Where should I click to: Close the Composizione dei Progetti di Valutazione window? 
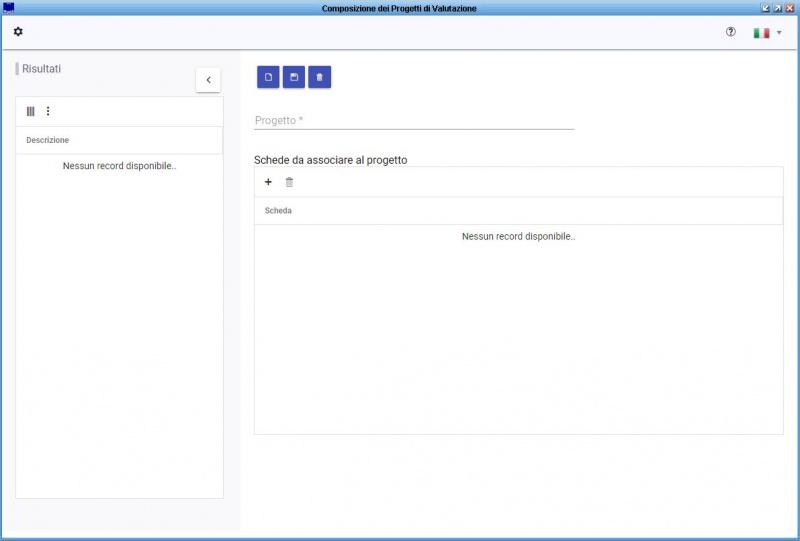click(790, 8)
